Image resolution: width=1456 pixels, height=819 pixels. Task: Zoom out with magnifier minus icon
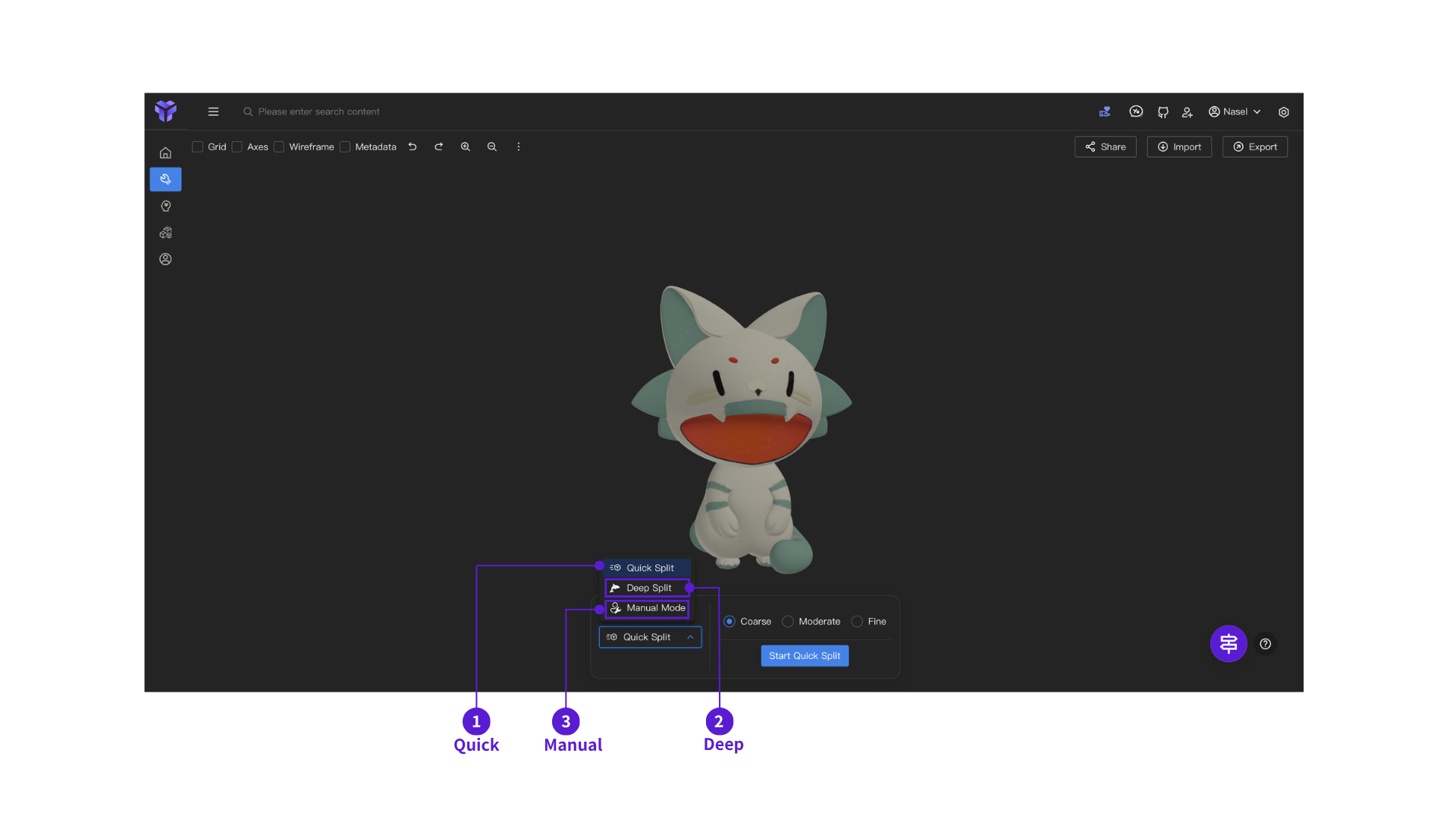[492, 147]
